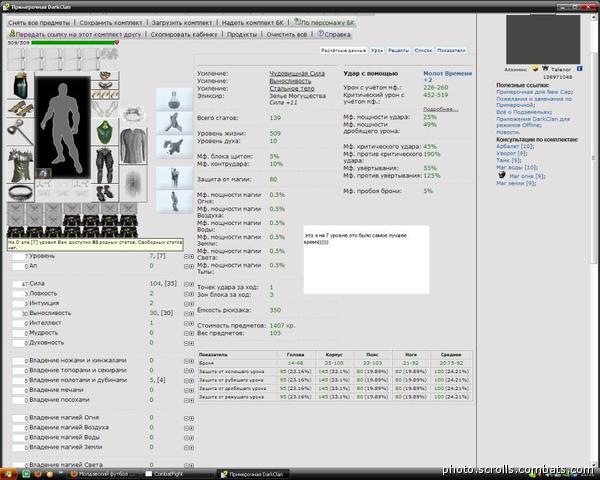Image resolution: width=600 pixels, height=480 pixels.
Task: Click Очистить всё
Action: click(287, 34)
